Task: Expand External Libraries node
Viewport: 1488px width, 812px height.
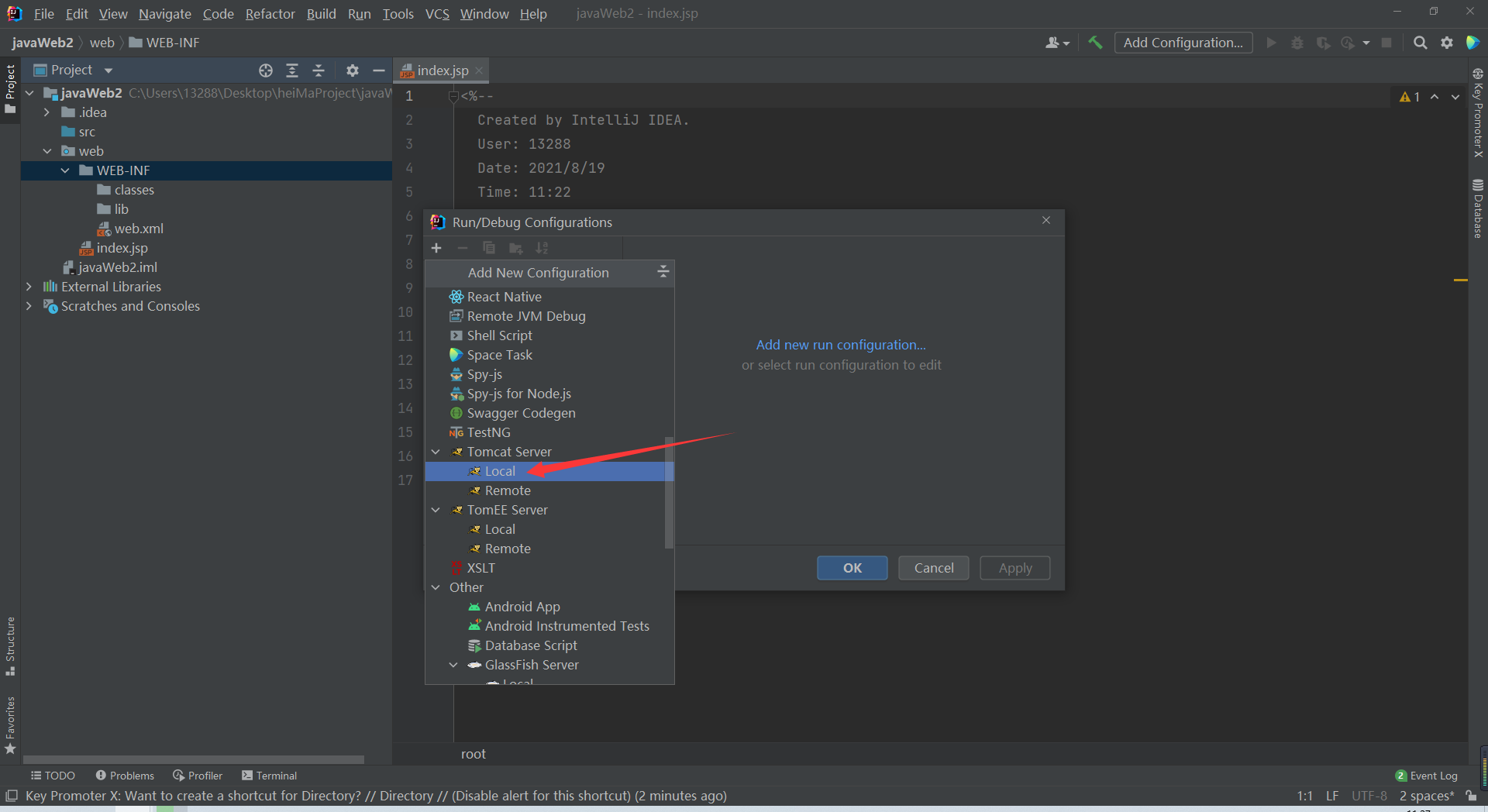Action: (x=29, y=287)
